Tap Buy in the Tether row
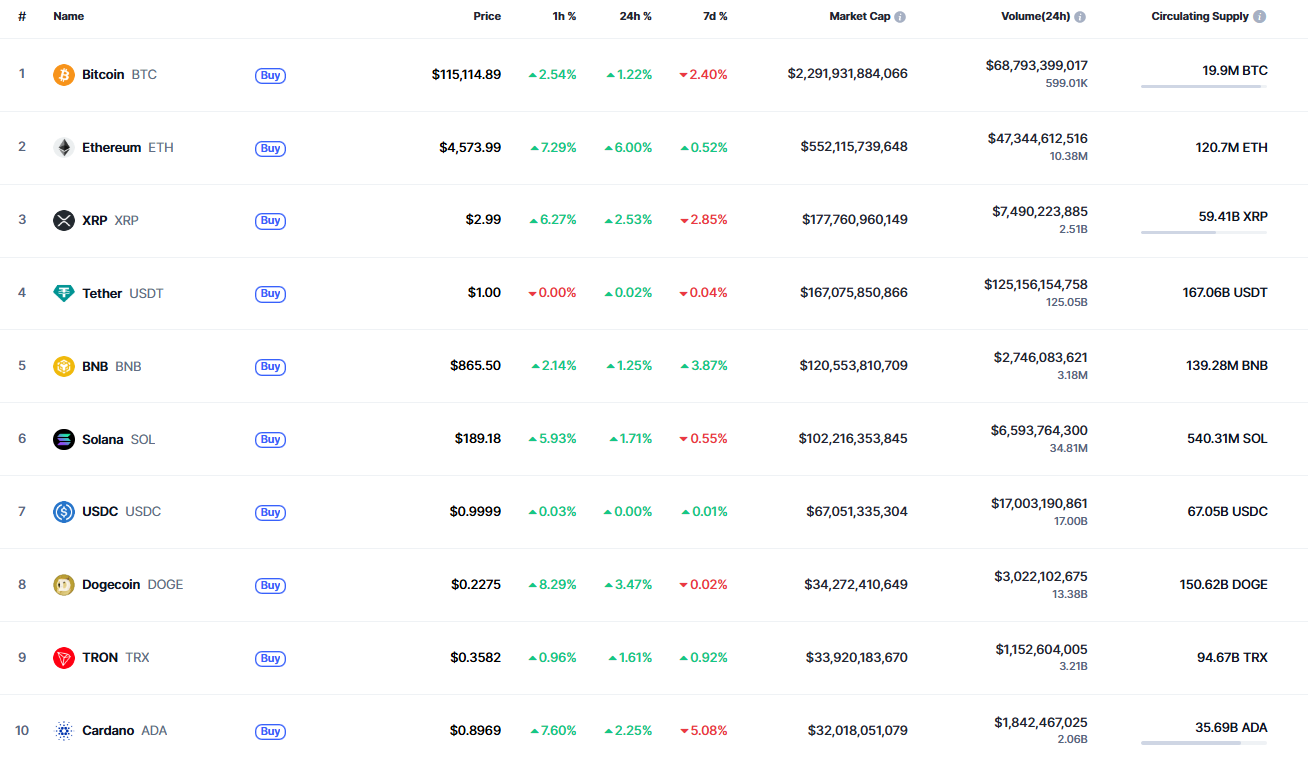The width and height of the screenshot is (1308, 760). click(x=270, y=293)
